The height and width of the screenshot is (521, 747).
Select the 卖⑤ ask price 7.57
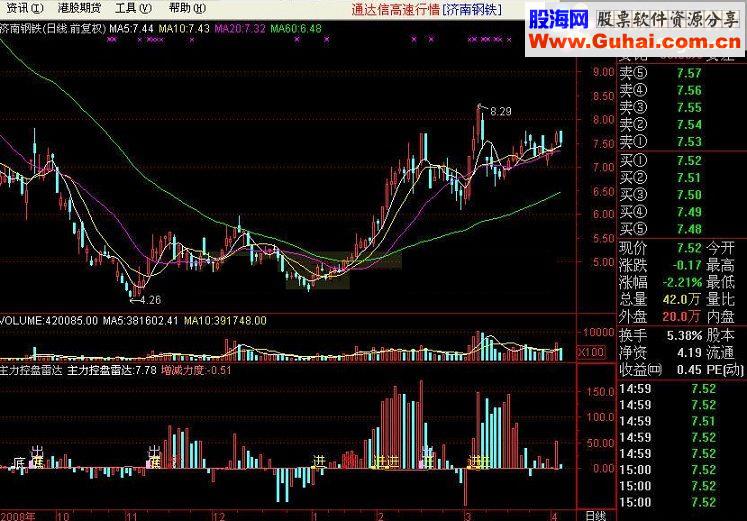689,73
